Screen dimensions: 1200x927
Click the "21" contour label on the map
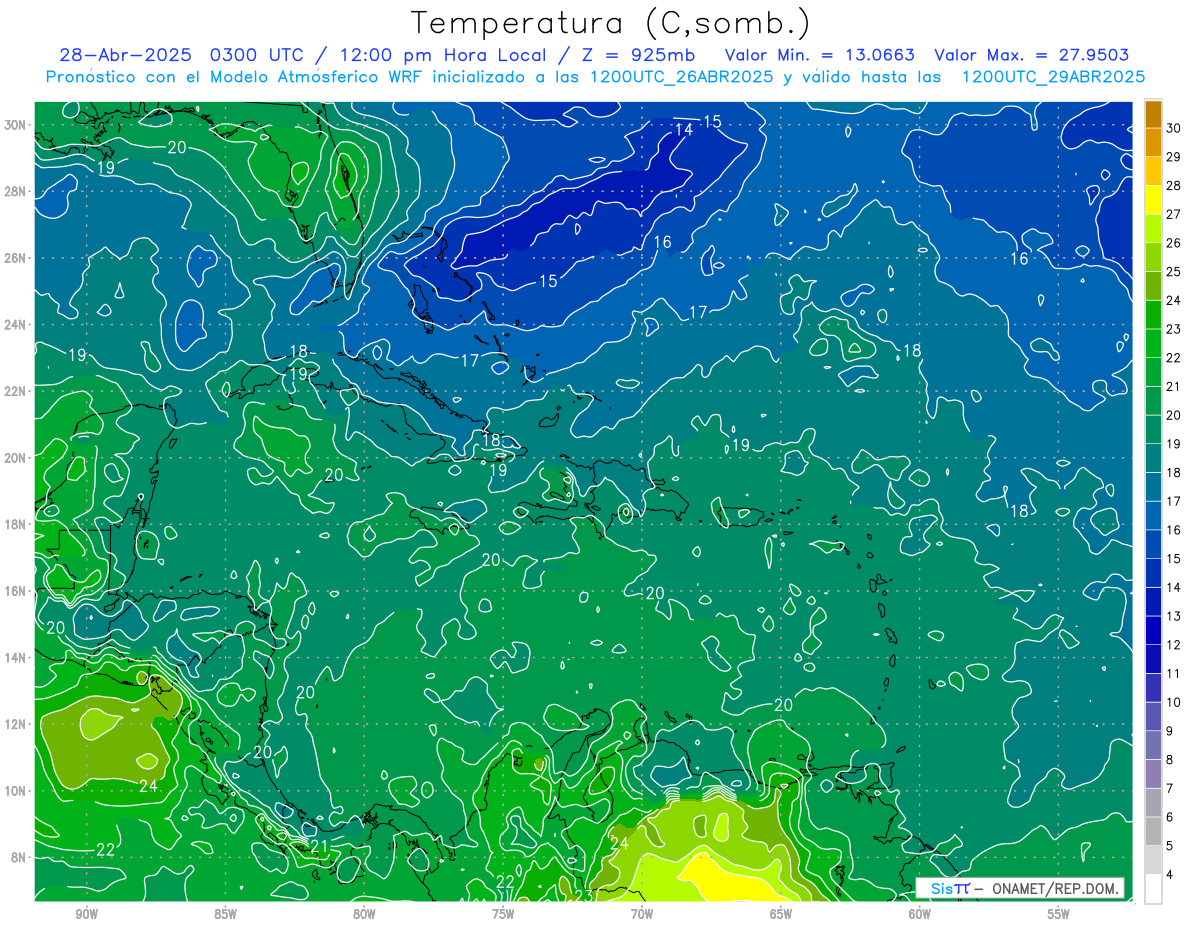click(319, 847)
